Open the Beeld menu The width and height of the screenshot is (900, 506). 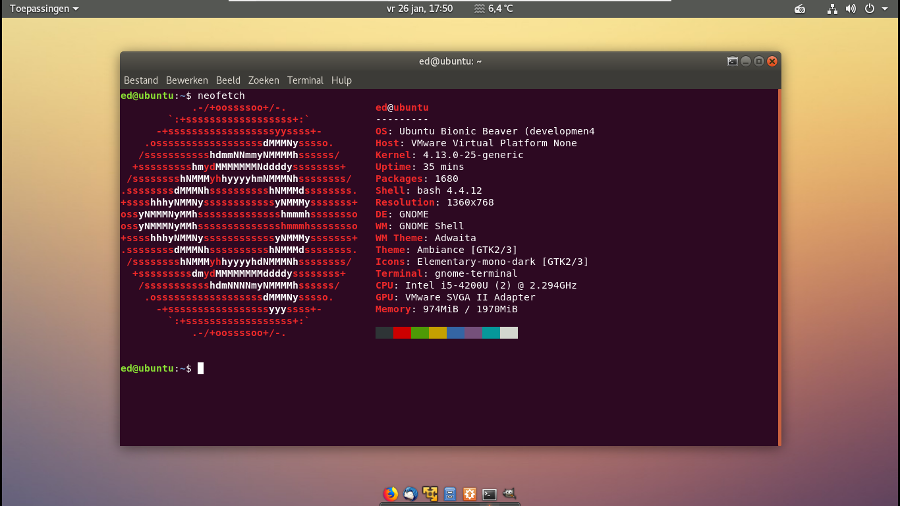coord(228,80)
